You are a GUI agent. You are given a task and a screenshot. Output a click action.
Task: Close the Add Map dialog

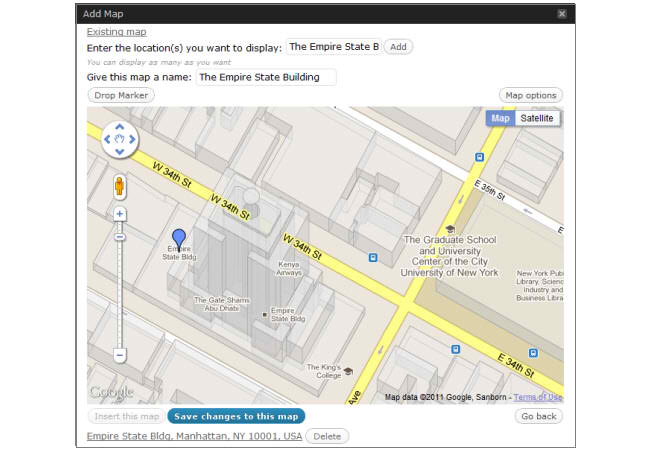[562, 14]
